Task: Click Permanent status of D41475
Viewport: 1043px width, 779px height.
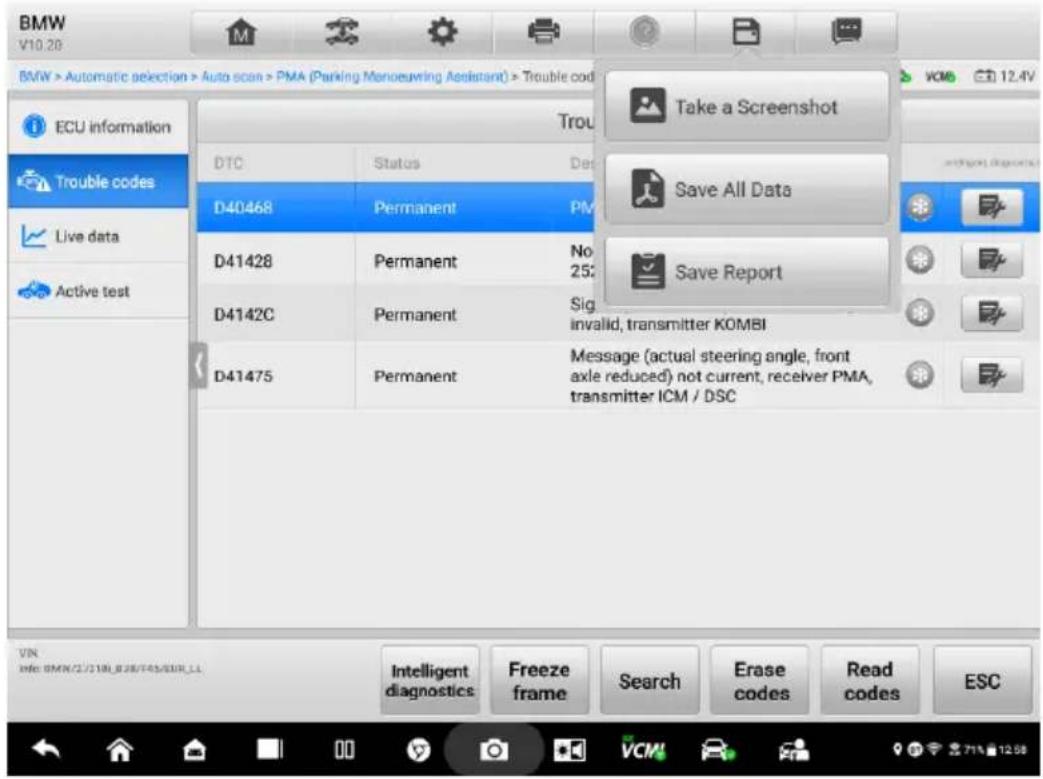Action: point(415,376)
